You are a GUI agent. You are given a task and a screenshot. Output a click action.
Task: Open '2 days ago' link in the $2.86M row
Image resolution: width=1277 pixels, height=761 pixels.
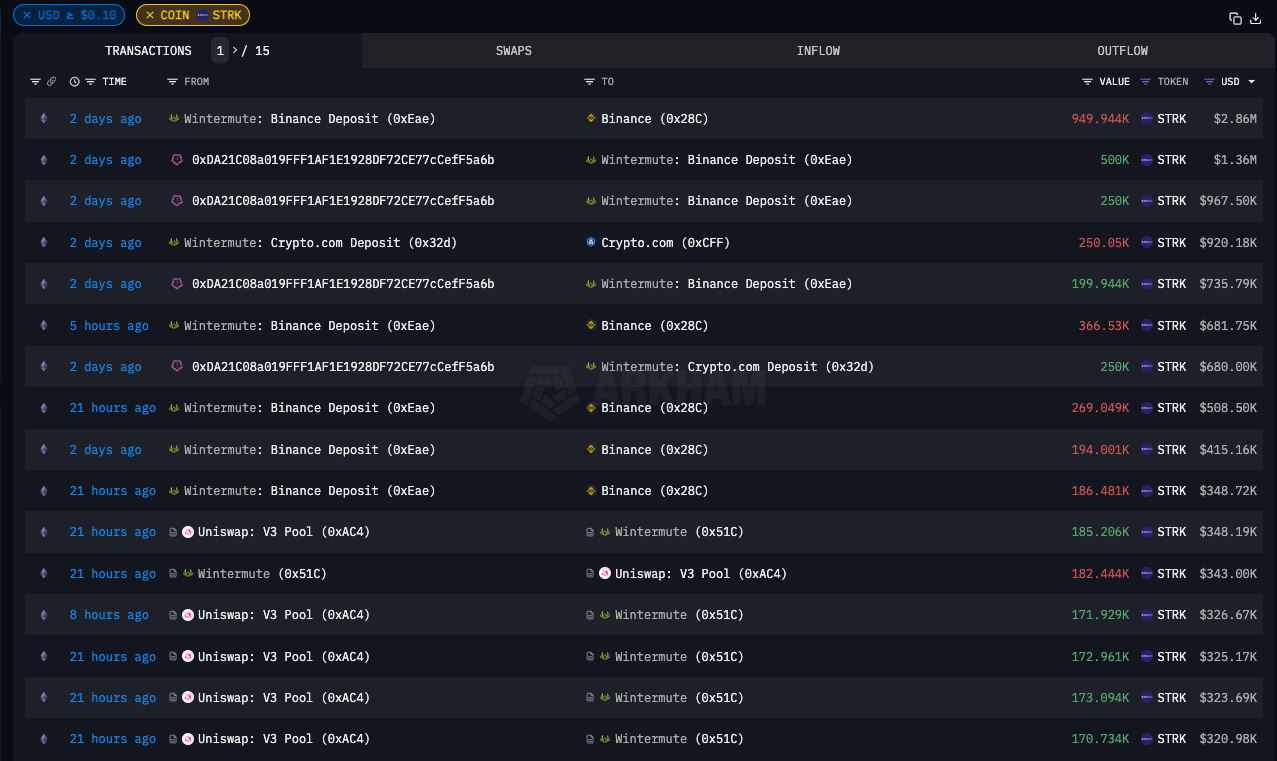click(106, 119)
